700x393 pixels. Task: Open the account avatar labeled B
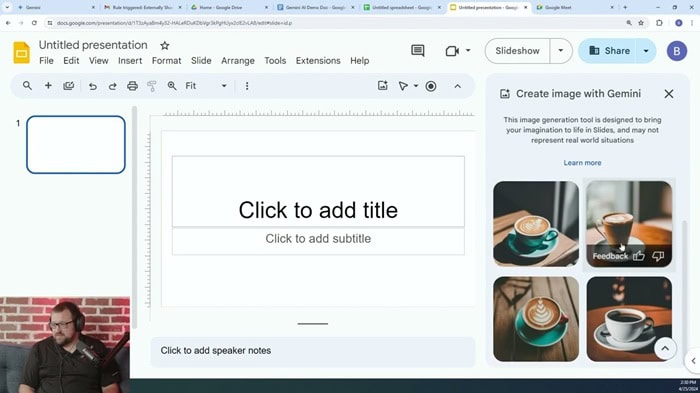pos(677,51)
